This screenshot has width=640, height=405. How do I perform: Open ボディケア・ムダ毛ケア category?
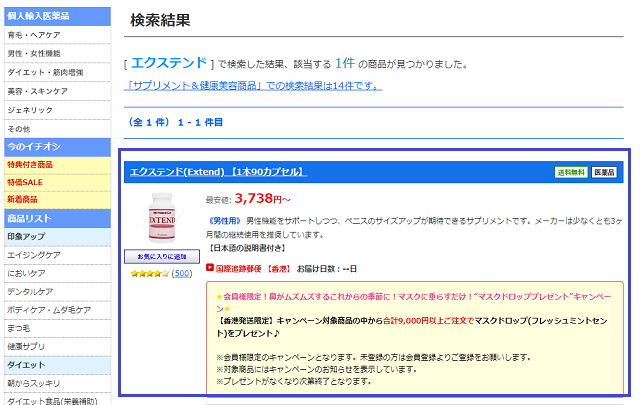click(x=58, y=310)
